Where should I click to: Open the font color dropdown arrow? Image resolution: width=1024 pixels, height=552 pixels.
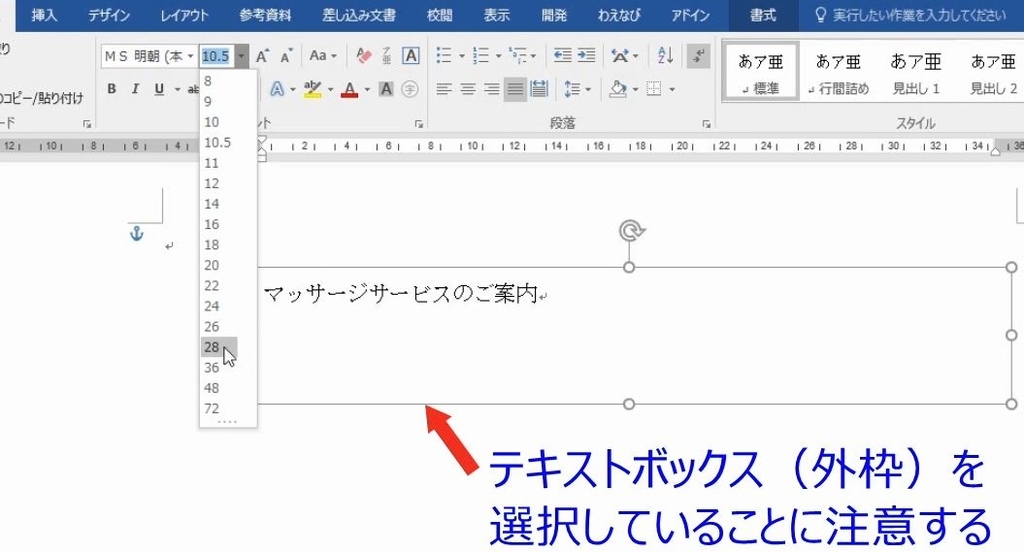tap(367, 89)
